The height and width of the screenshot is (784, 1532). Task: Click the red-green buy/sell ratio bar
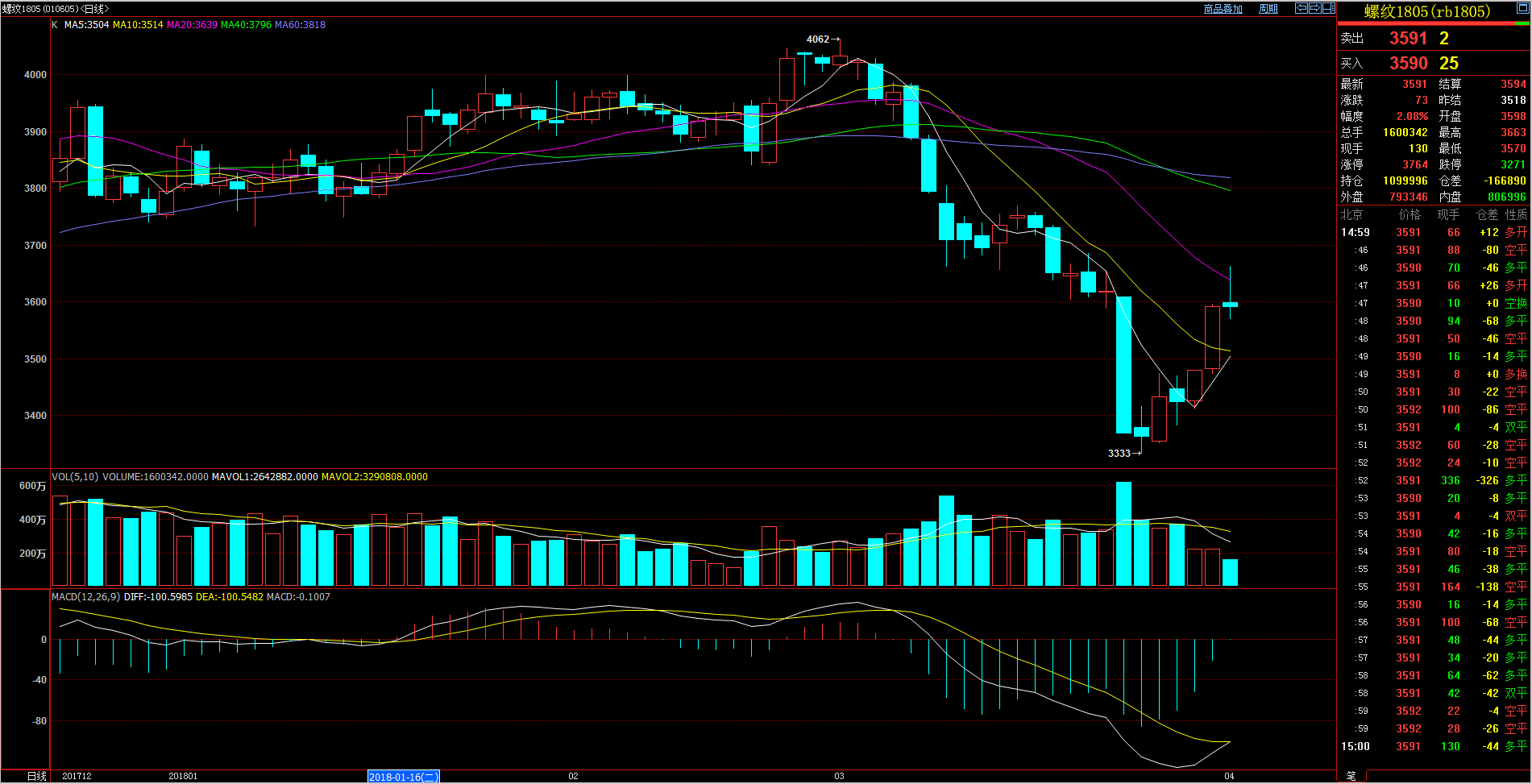click(x=1433, y=23)
